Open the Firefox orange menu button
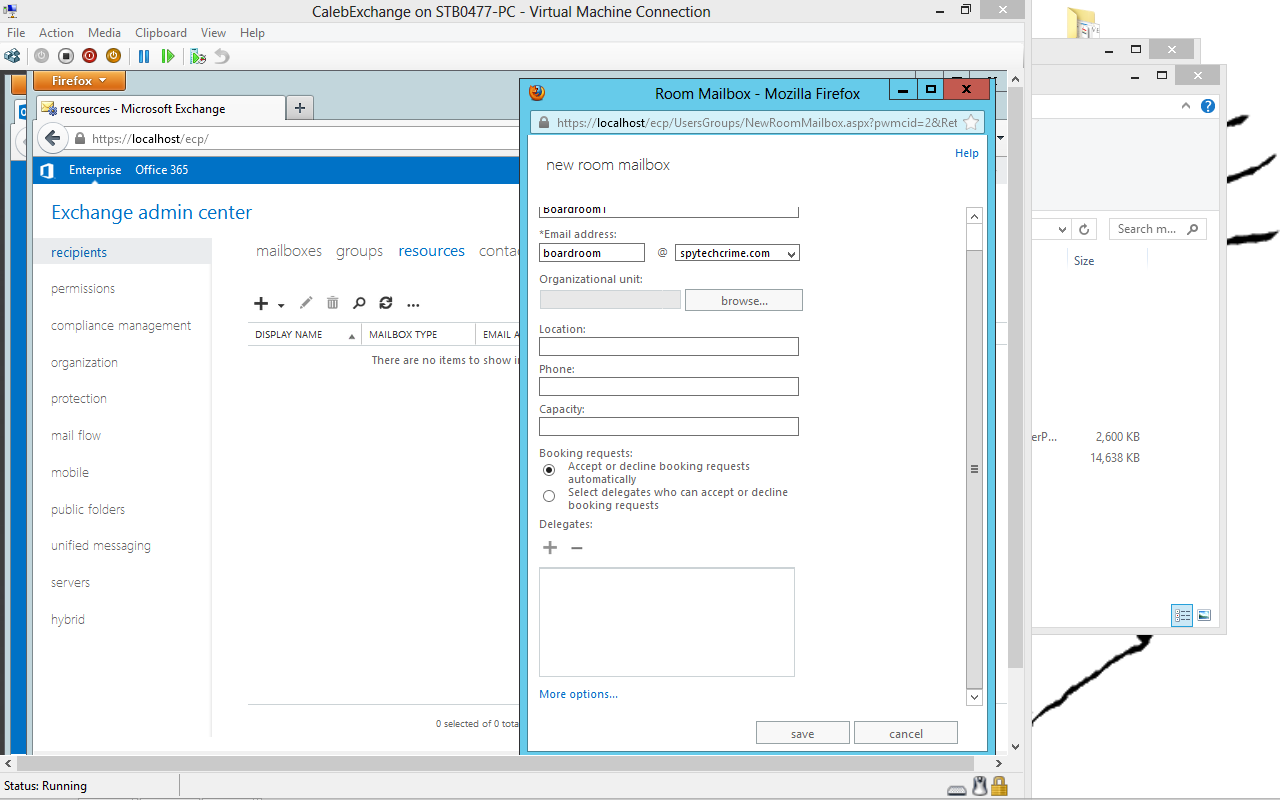Viewport: 1280px width, 800px height. pyautogui.click(x=79, y=81)
